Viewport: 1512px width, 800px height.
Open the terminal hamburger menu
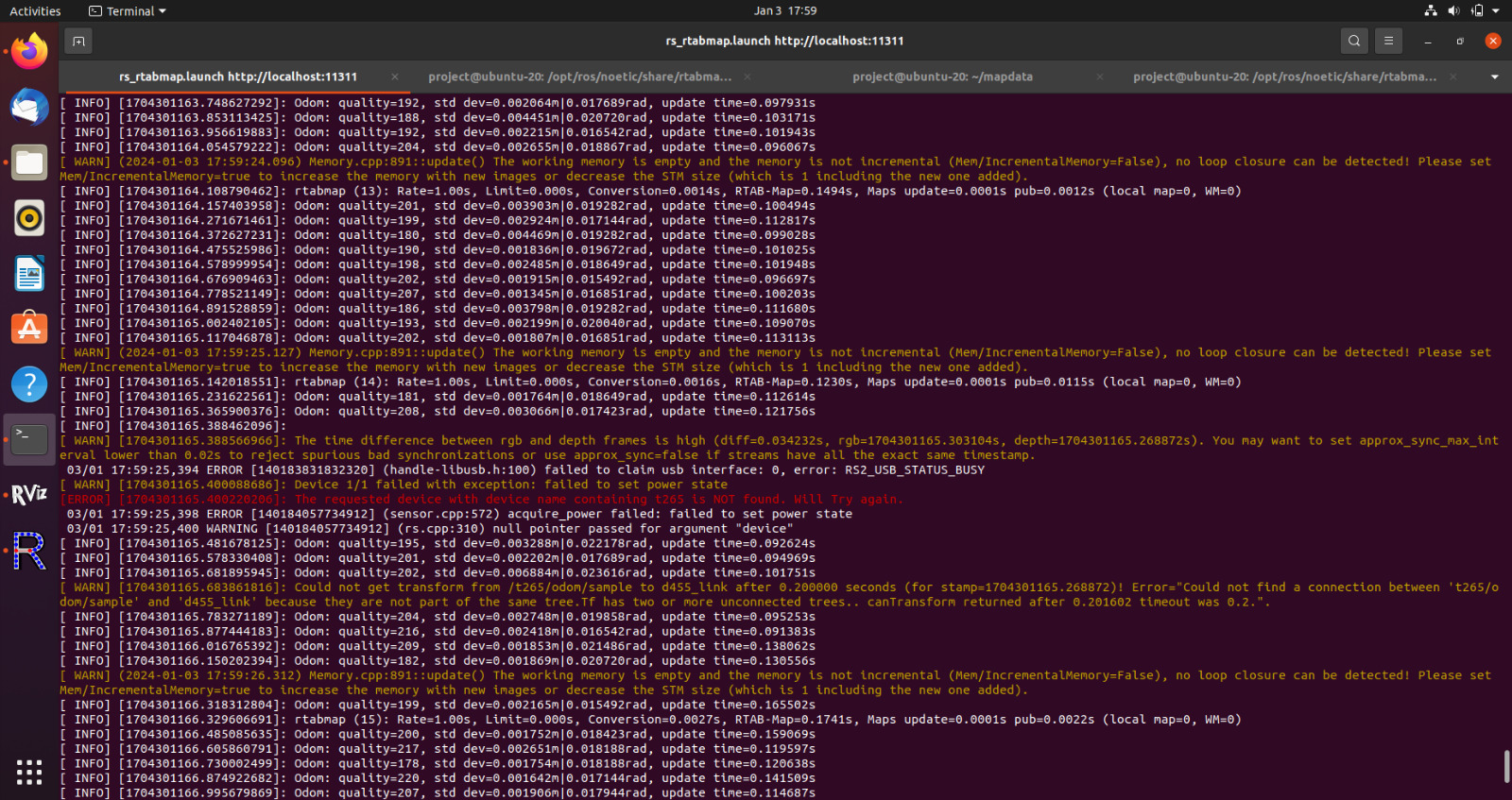[x=1388, y=41]
